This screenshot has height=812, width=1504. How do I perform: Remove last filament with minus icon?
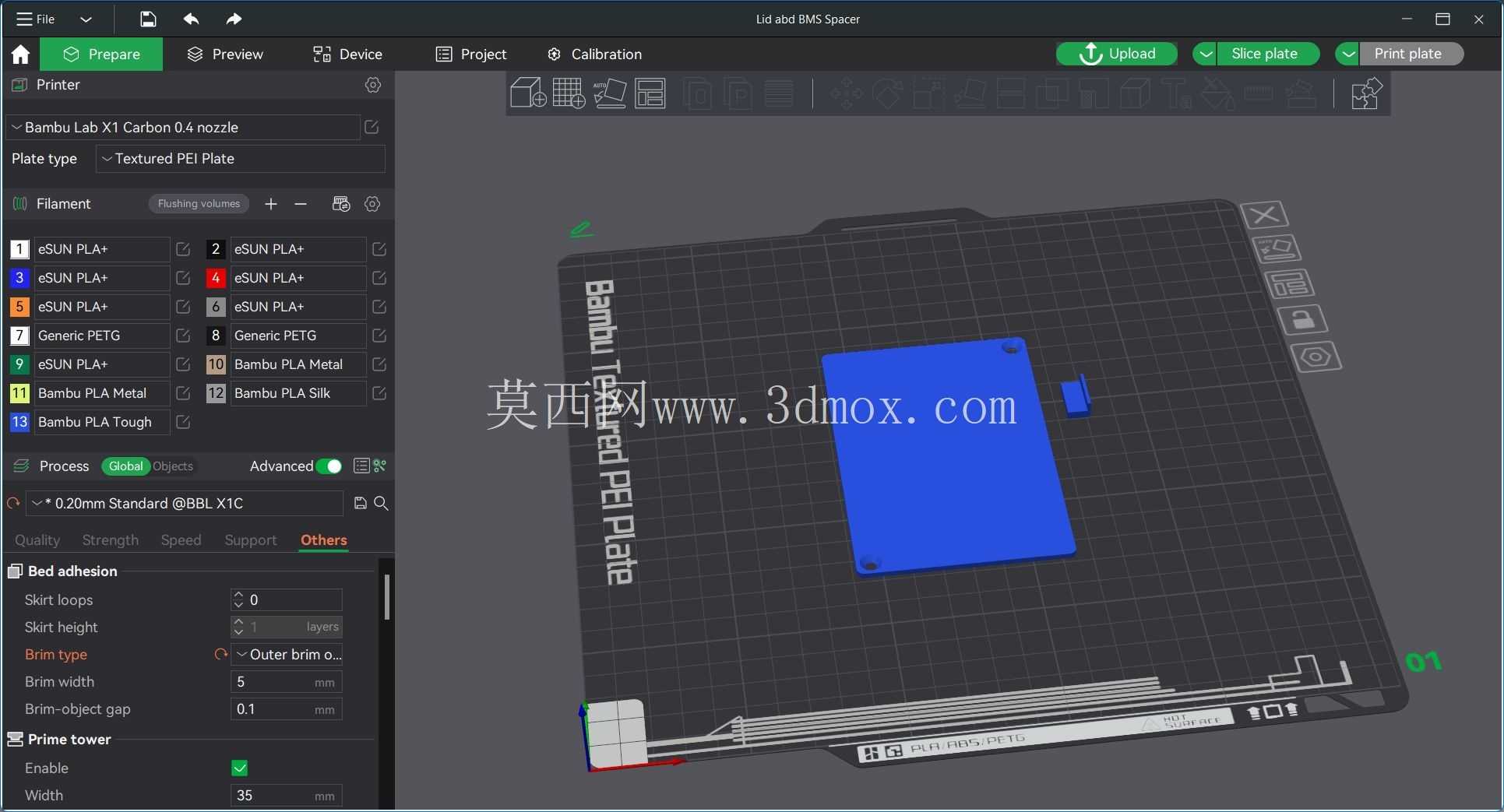(301, 204)
